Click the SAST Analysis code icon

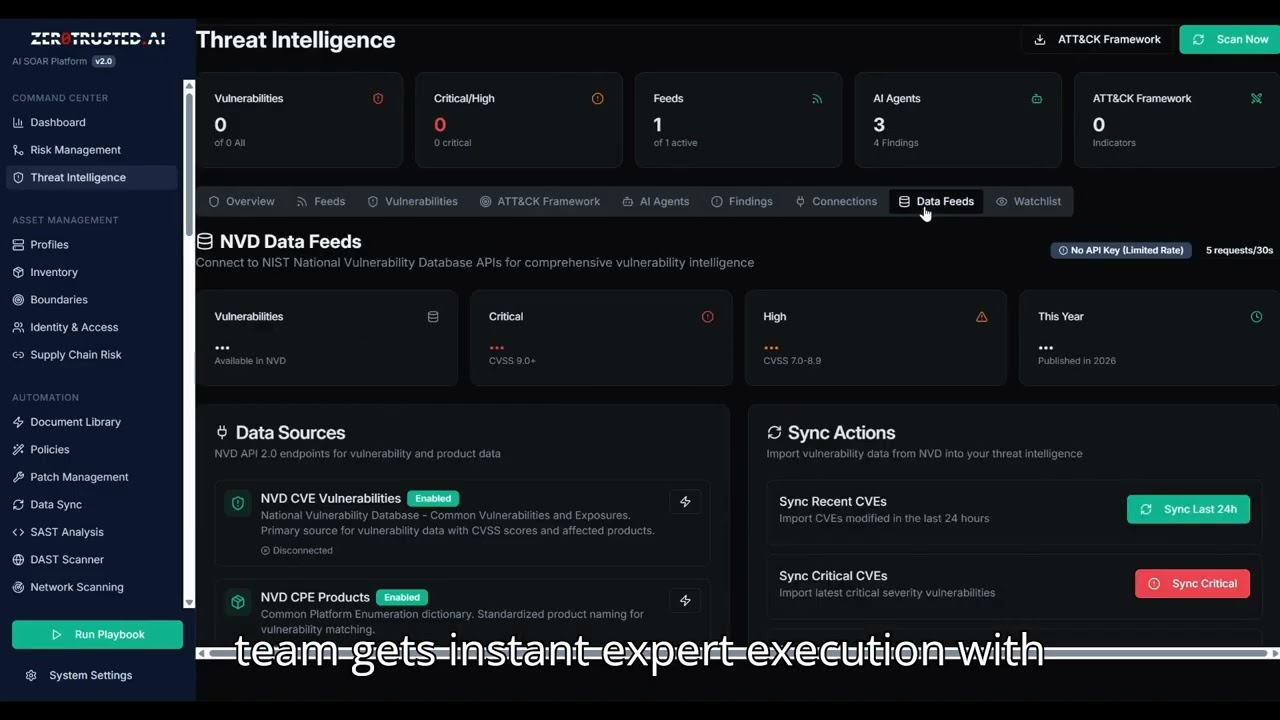tap(18, 532)
